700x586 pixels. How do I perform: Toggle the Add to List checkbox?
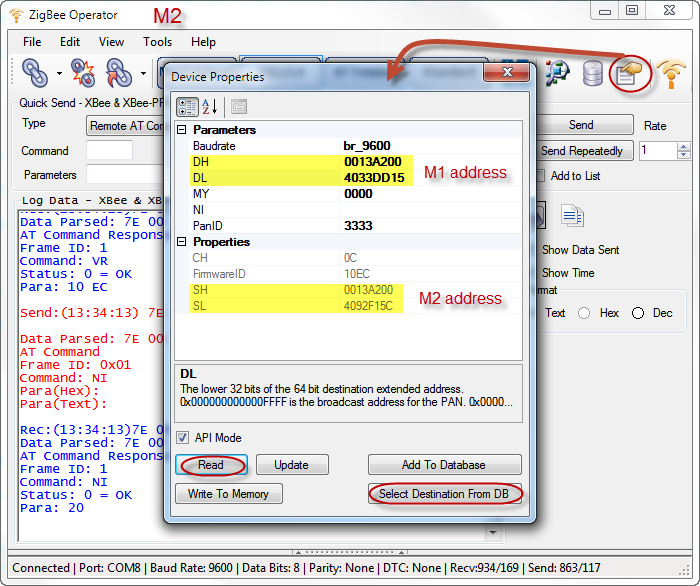[541, 176]
